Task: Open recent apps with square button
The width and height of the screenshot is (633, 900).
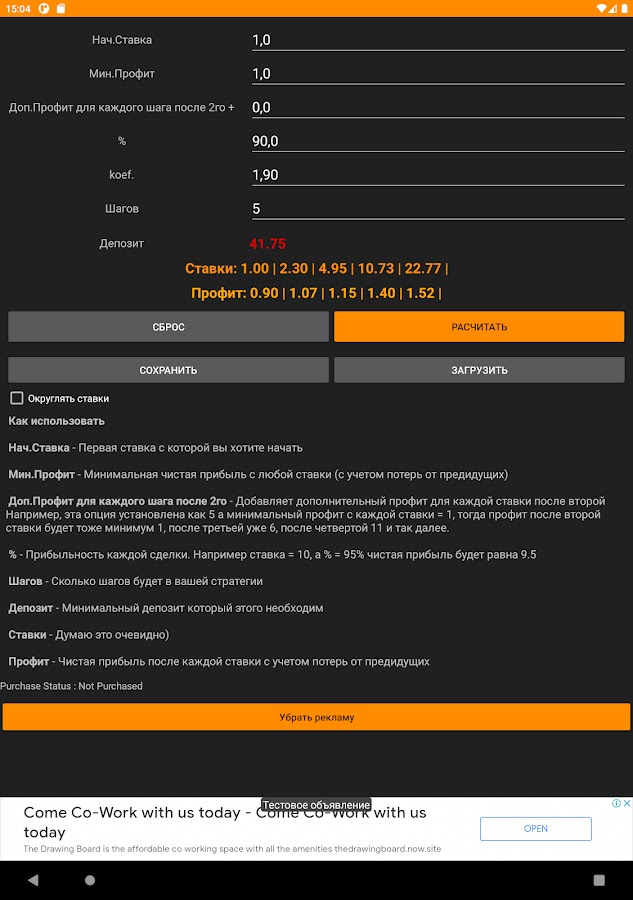Action: (599, 880)
